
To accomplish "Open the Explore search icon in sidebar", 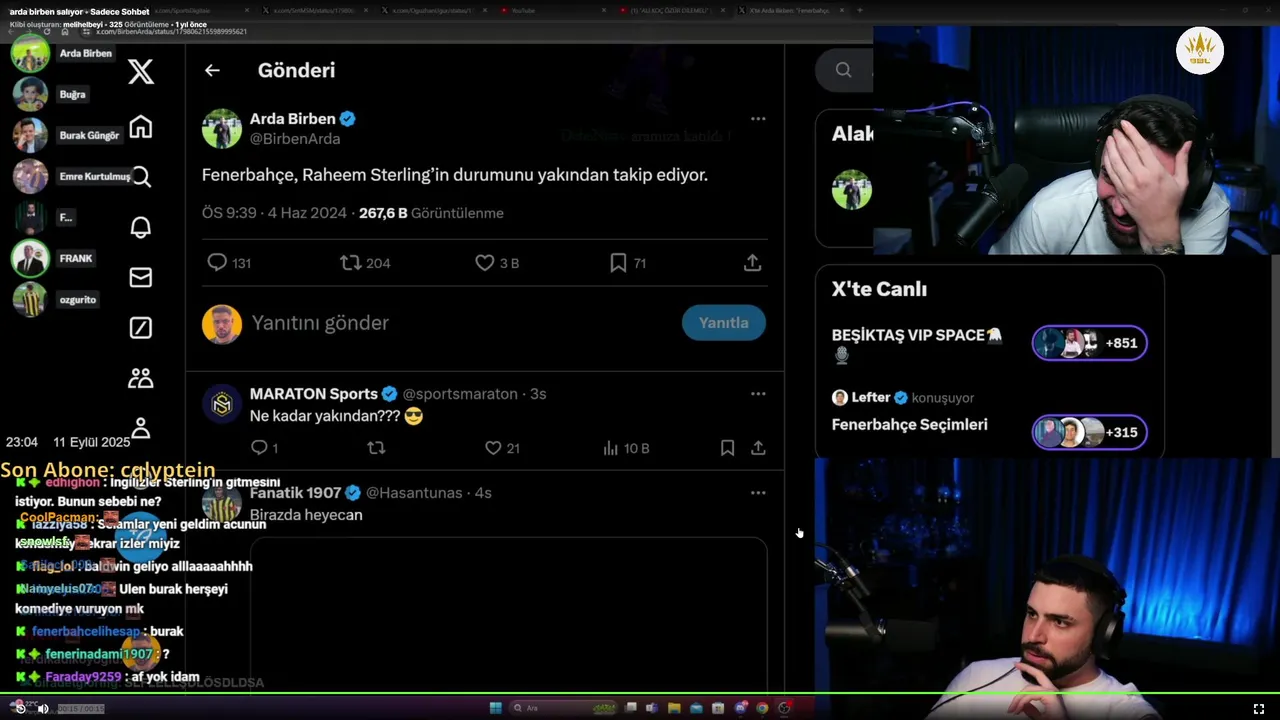I will 141,177.
